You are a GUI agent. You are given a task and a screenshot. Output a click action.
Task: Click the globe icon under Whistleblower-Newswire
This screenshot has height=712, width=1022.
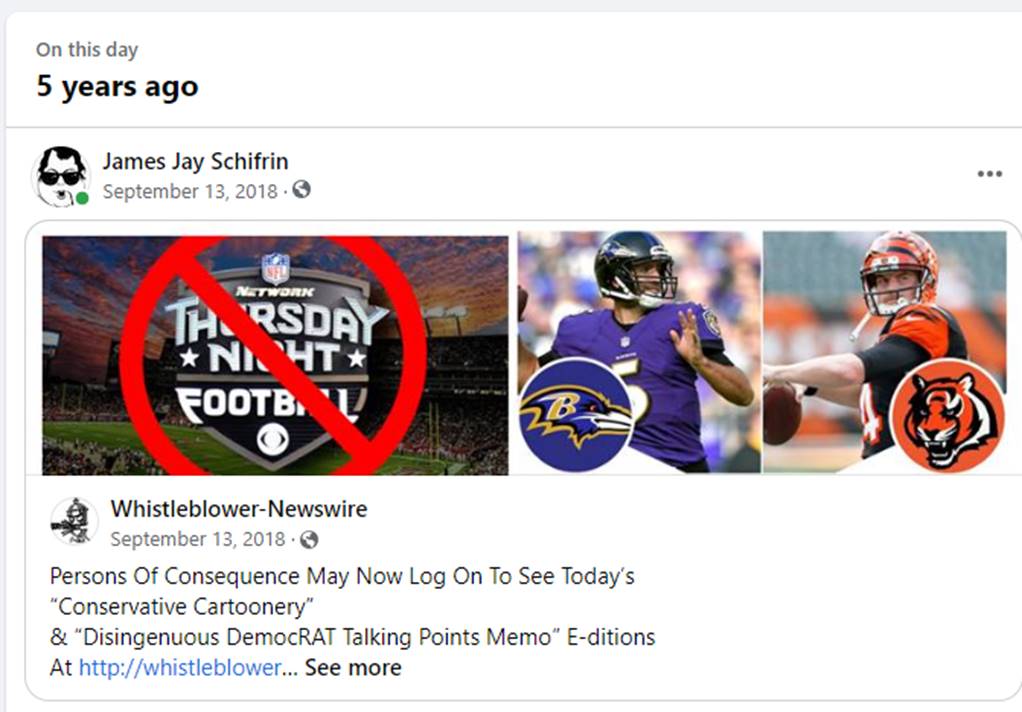point(309,539)
